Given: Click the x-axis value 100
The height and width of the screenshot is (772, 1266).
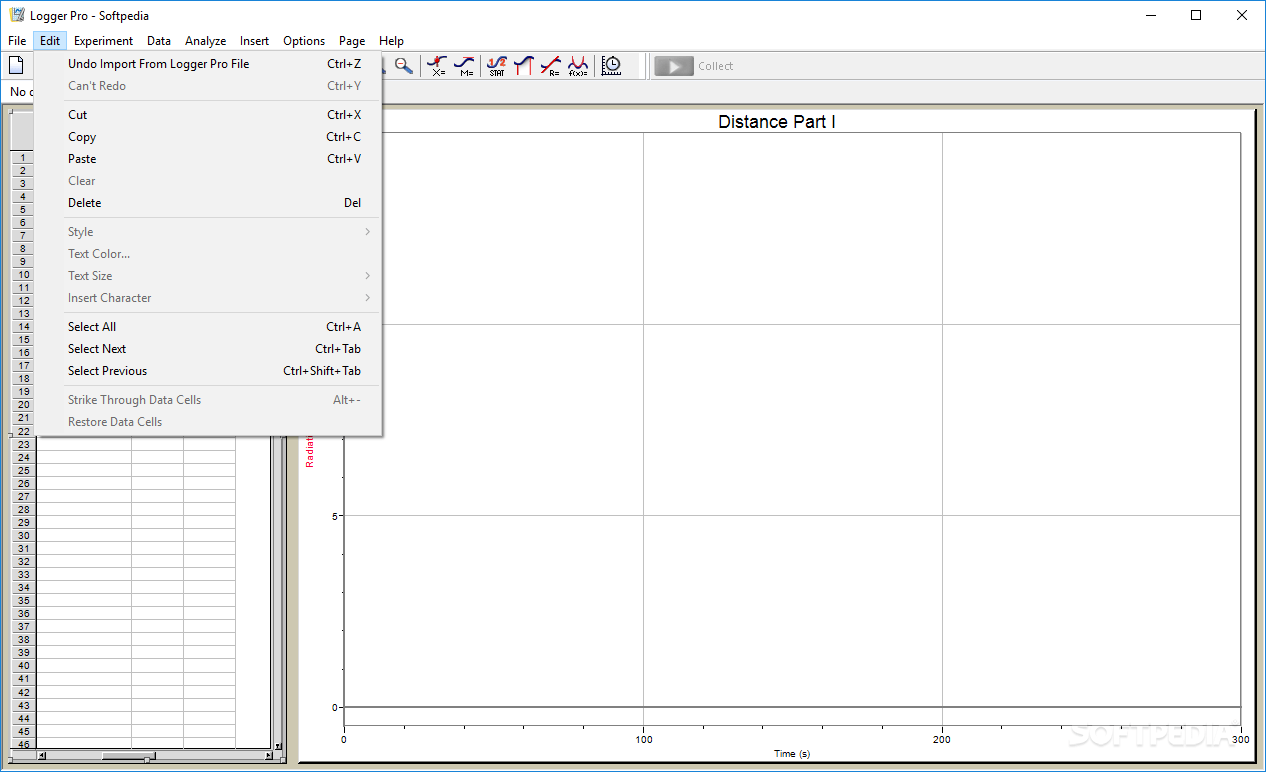Looking at the screenshot, I should (644, 740).
